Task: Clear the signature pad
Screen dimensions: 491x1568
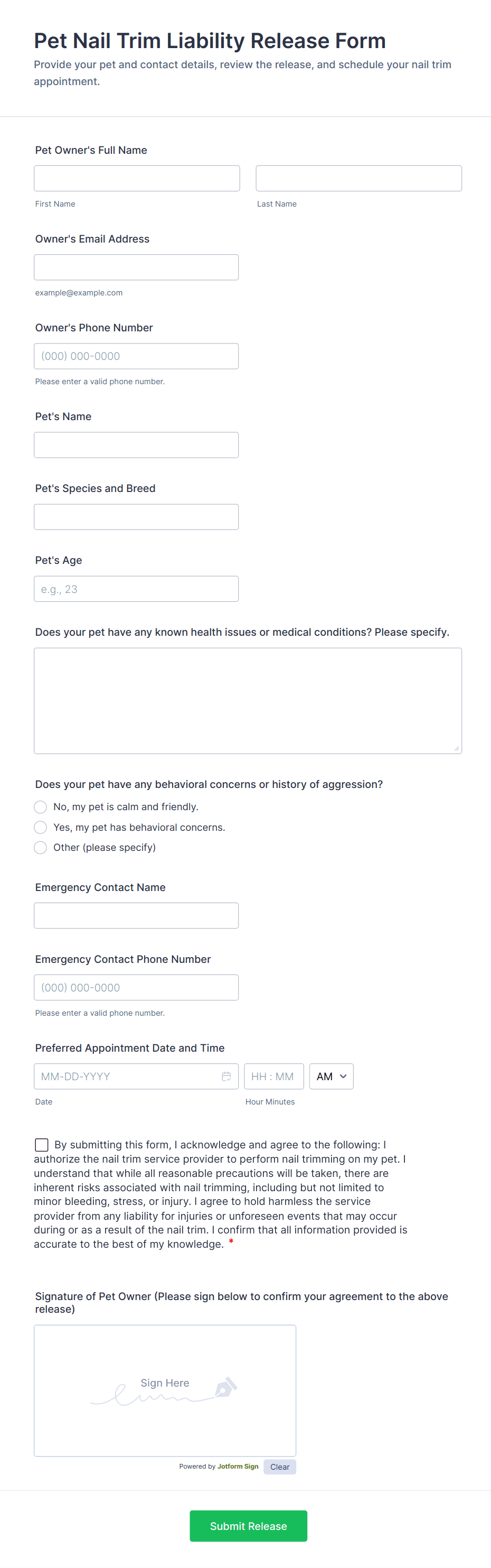Action: (x=279, y=1467)
